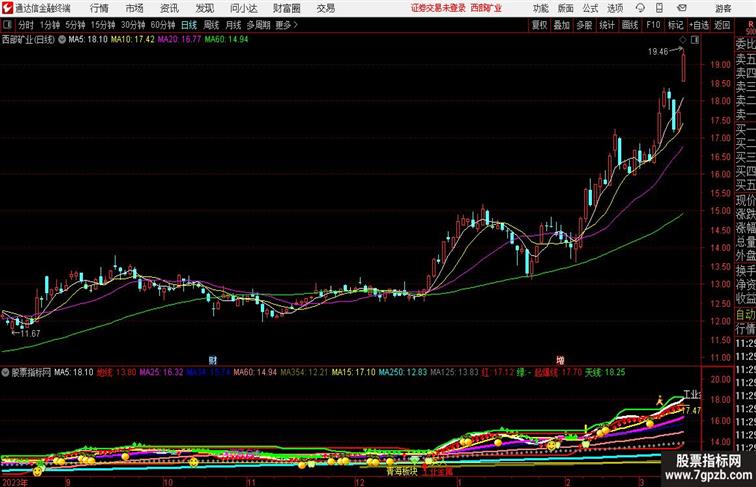Viewport: 756px width, 487px height.
Task: Click the MA25: 16.32 indicator label
Action: pos(161,372)
